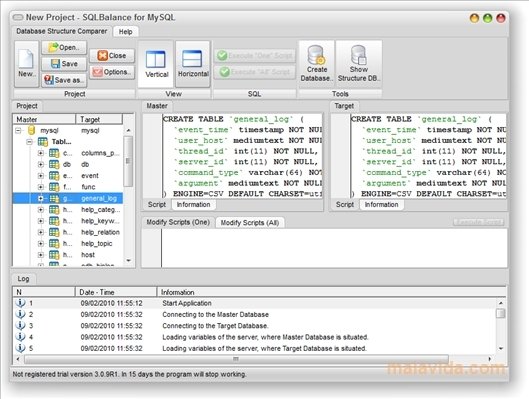Click the Execute 'All' Script button
Screen dimensions: 529x399
coord(255,72)
